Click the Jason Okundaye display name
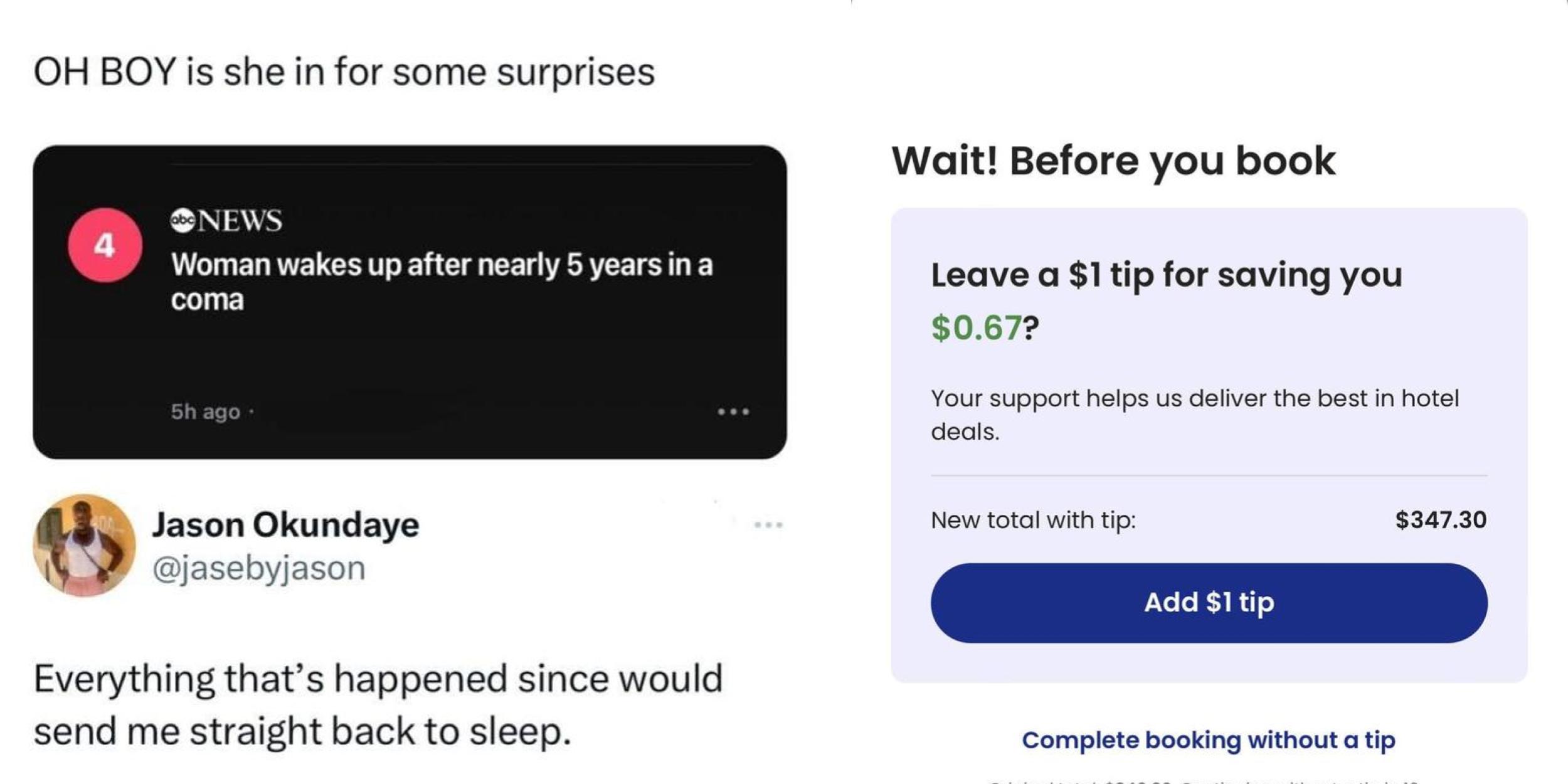Screen dimensions: 1568x784 click(x=285, y=524)
